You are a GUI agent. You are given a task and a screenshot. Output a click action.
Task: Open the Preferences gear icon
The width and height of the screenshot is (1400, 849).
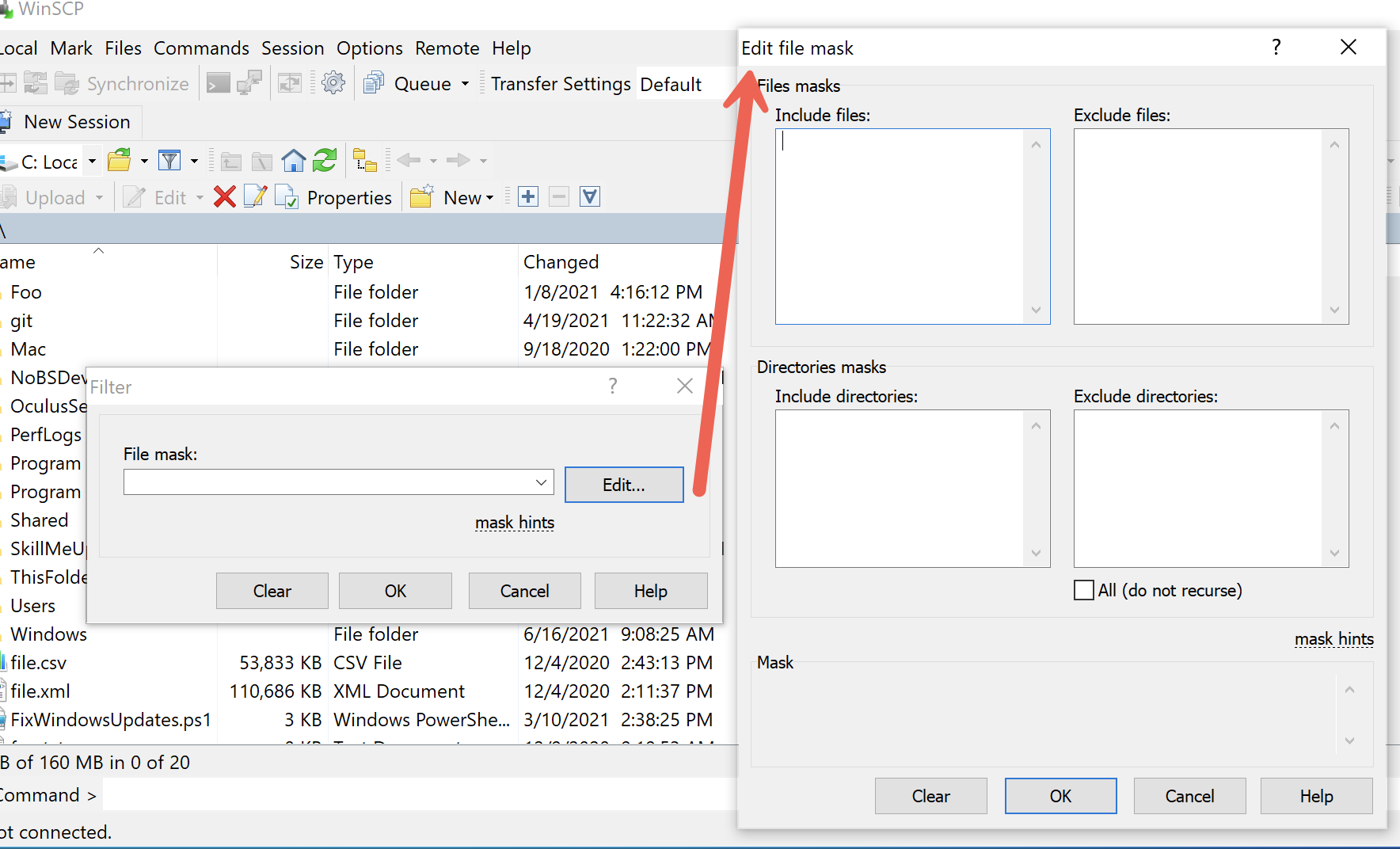(333, 82)
